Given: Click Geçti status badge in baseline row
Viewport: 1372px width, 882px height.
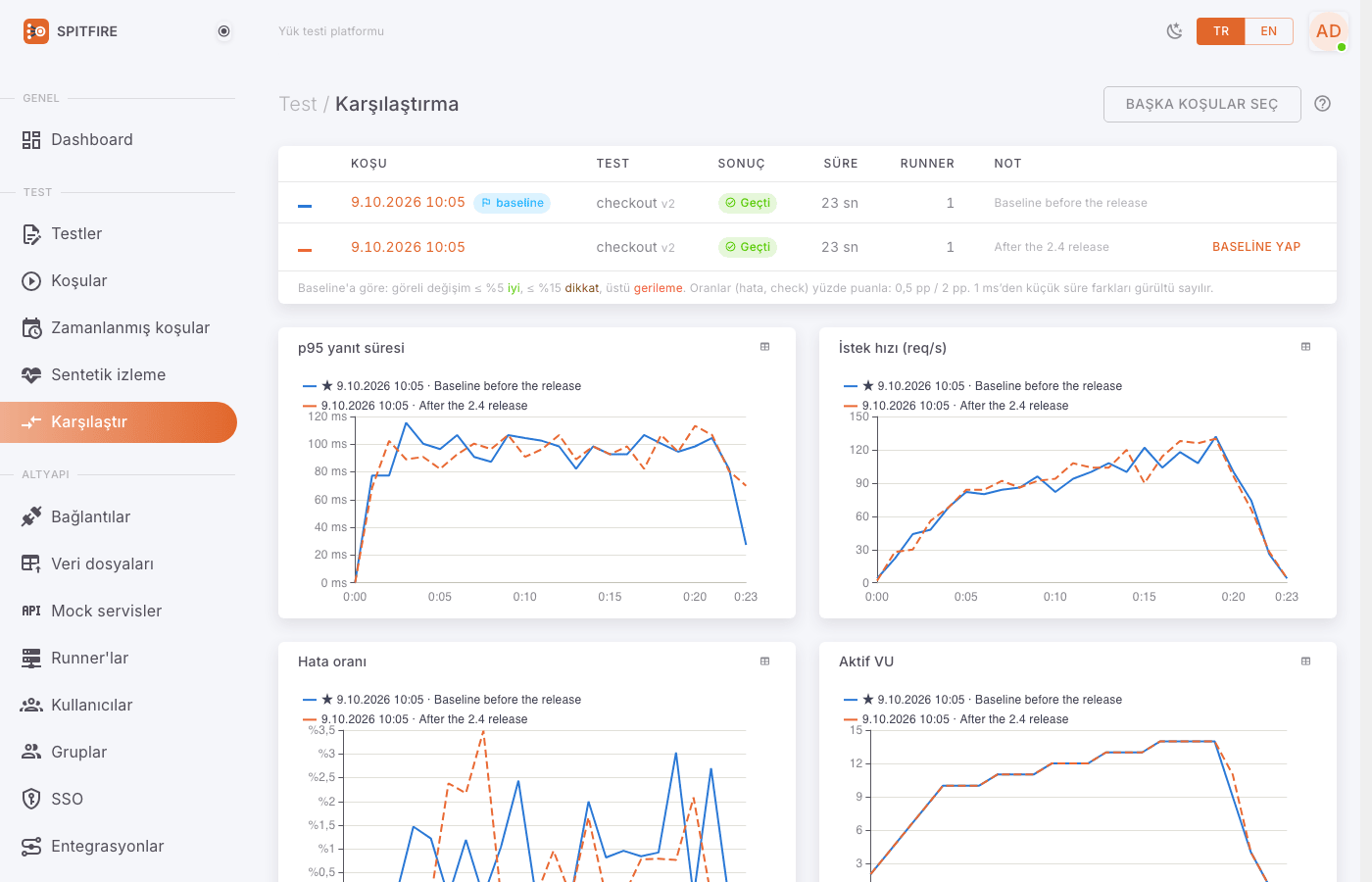Looking at the screenshot, I should (x=748, y=203).
